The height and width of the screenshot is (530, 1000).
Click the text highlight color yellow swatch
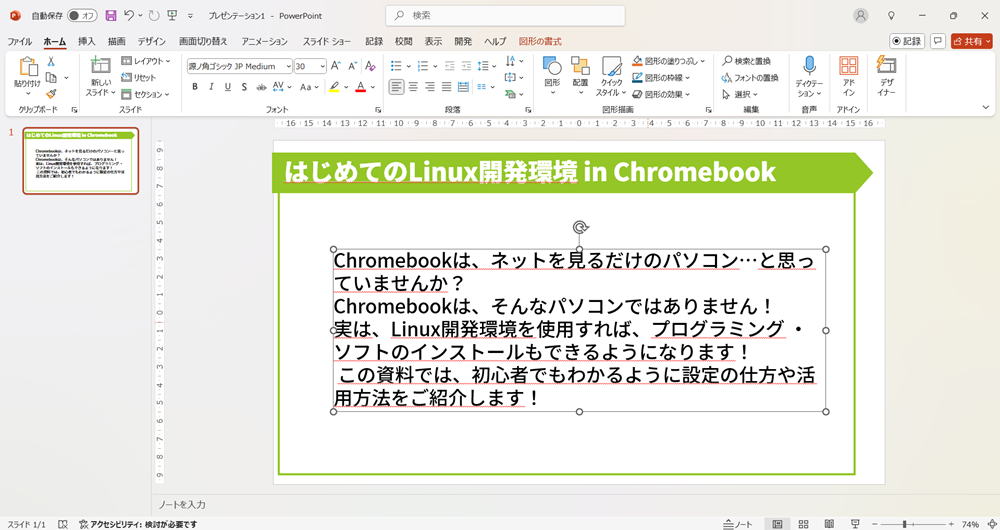pyautogui.click(x=334, y=87)
